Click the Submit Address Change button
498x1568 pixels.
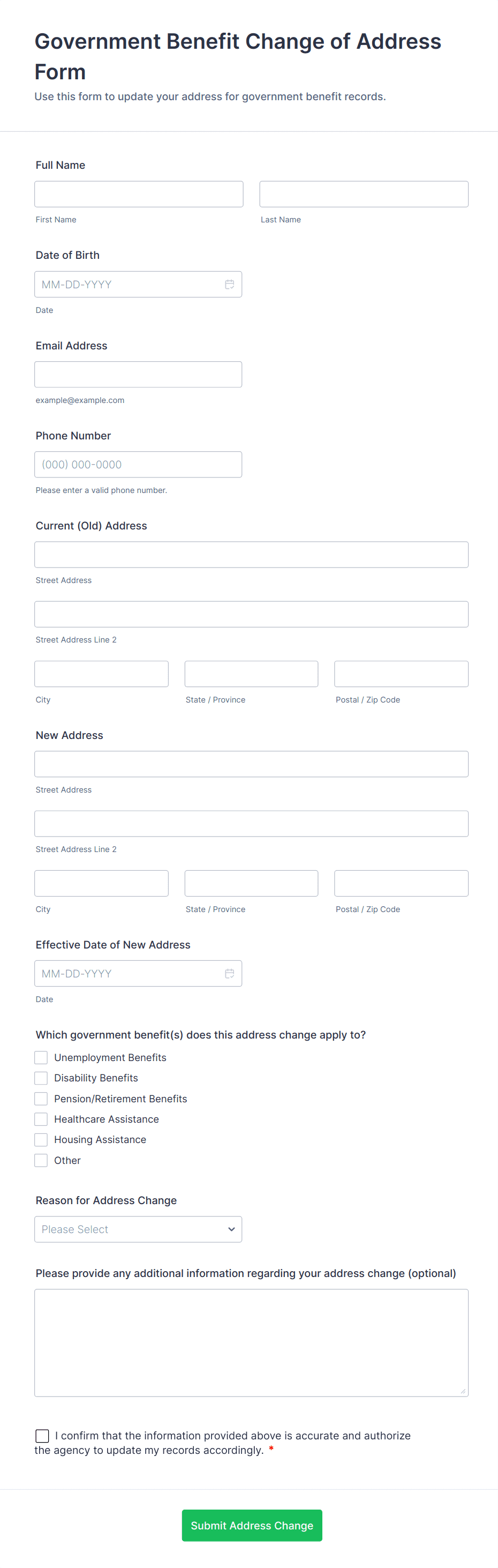point(252,1525)
